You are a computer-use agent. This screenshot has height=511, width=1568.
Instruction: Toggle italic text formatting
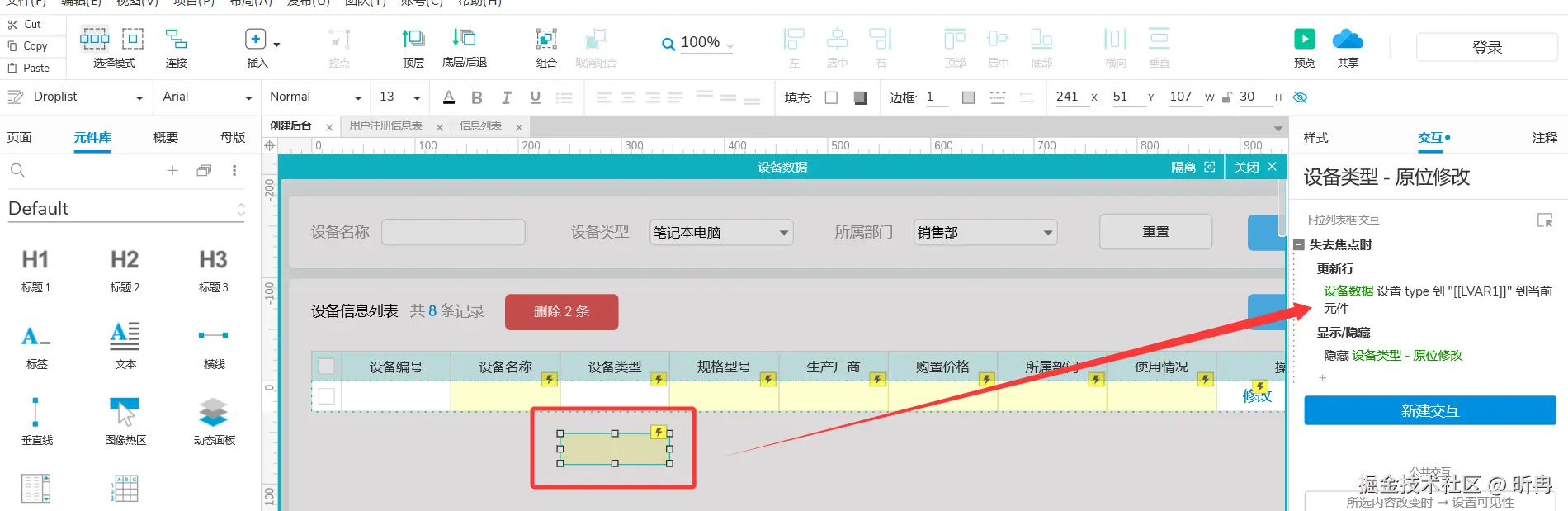click(x=506, y=97)
